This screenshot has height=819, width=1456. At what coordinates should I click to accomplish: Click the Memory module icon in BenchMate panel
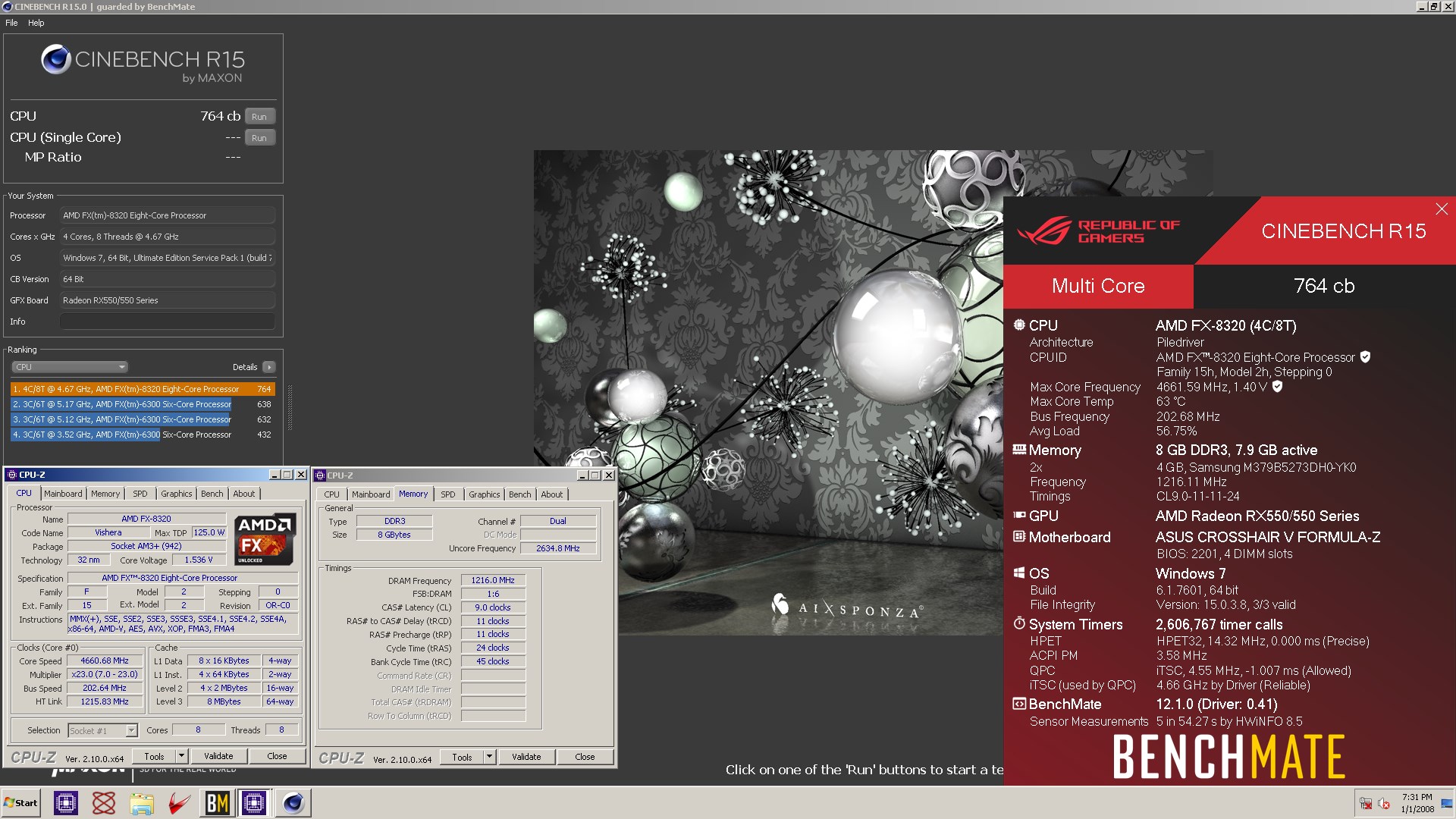[x=1019, y=450]
